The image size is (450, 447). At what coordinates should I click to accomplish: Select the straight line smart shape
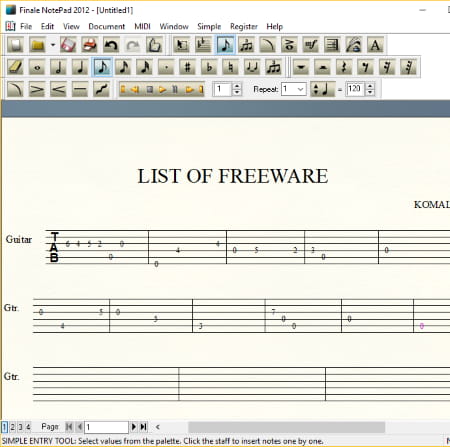click(x=80, y=89)
